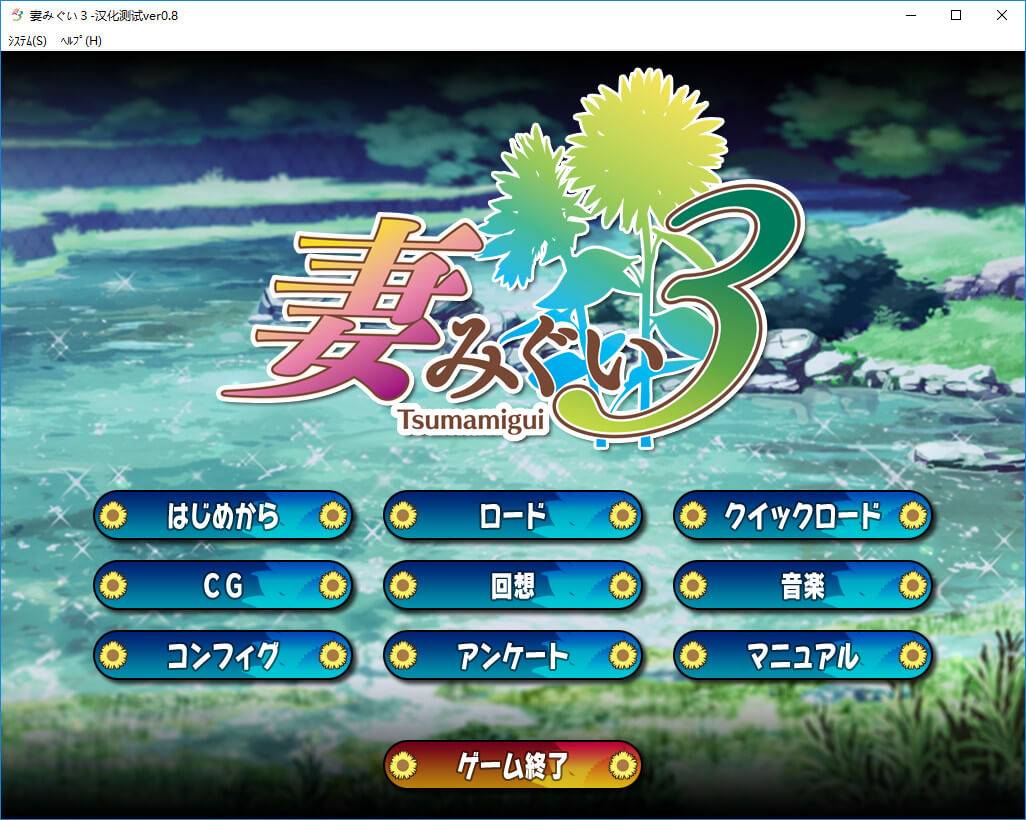Click the sunflower icon left of ゲーム終了

[x=403, y=766]
